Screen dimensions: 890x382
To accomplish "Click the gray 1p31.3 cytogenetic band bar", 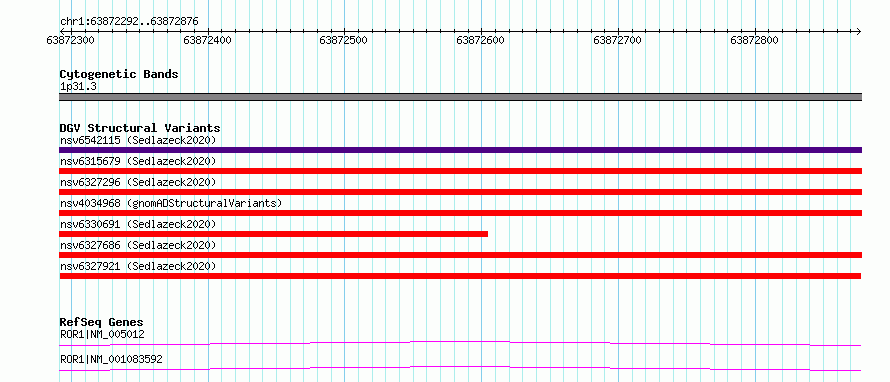I will 460,97.
